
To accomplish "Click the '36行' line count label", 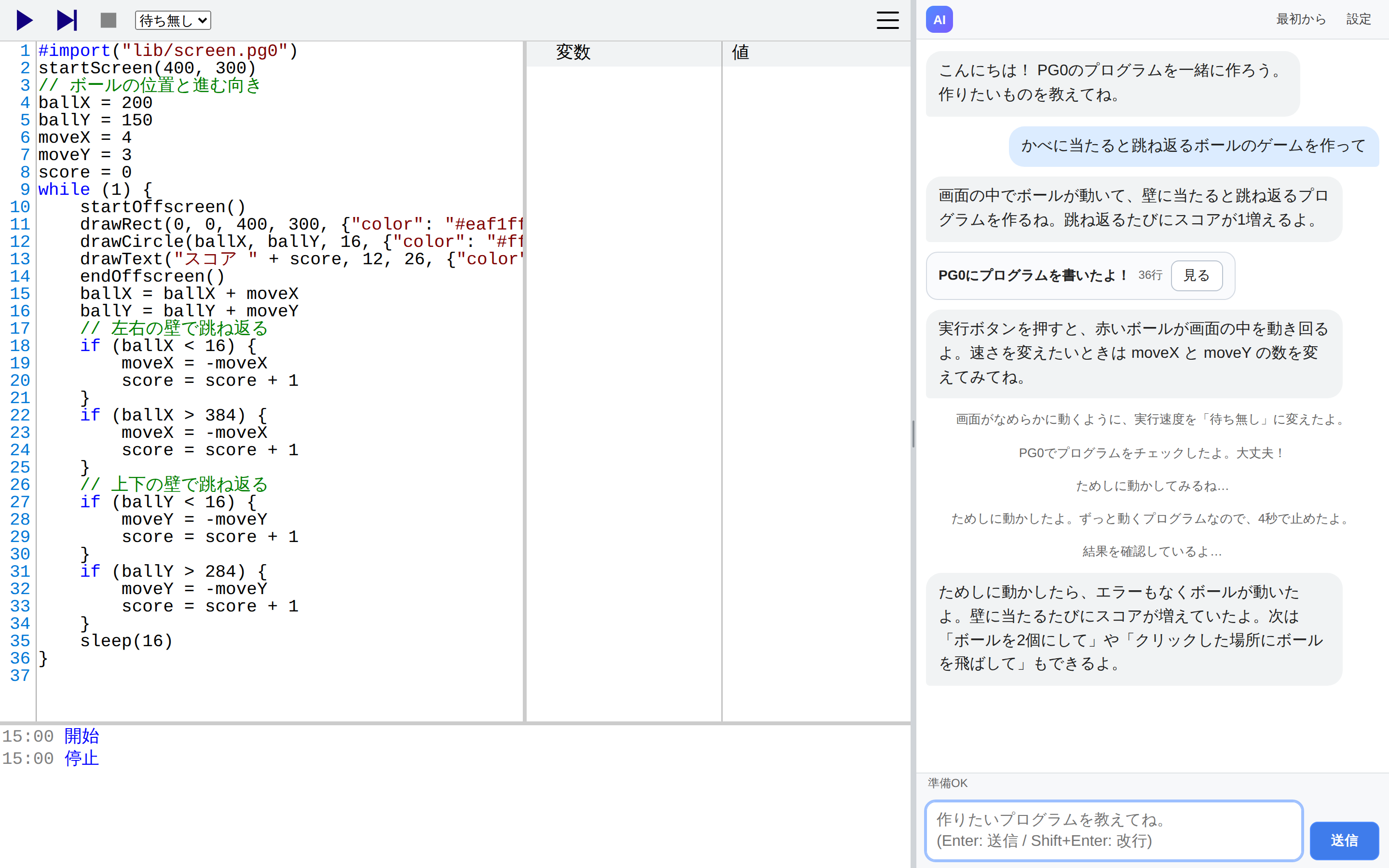I will pyautogui.click(x=1150, y=275).
